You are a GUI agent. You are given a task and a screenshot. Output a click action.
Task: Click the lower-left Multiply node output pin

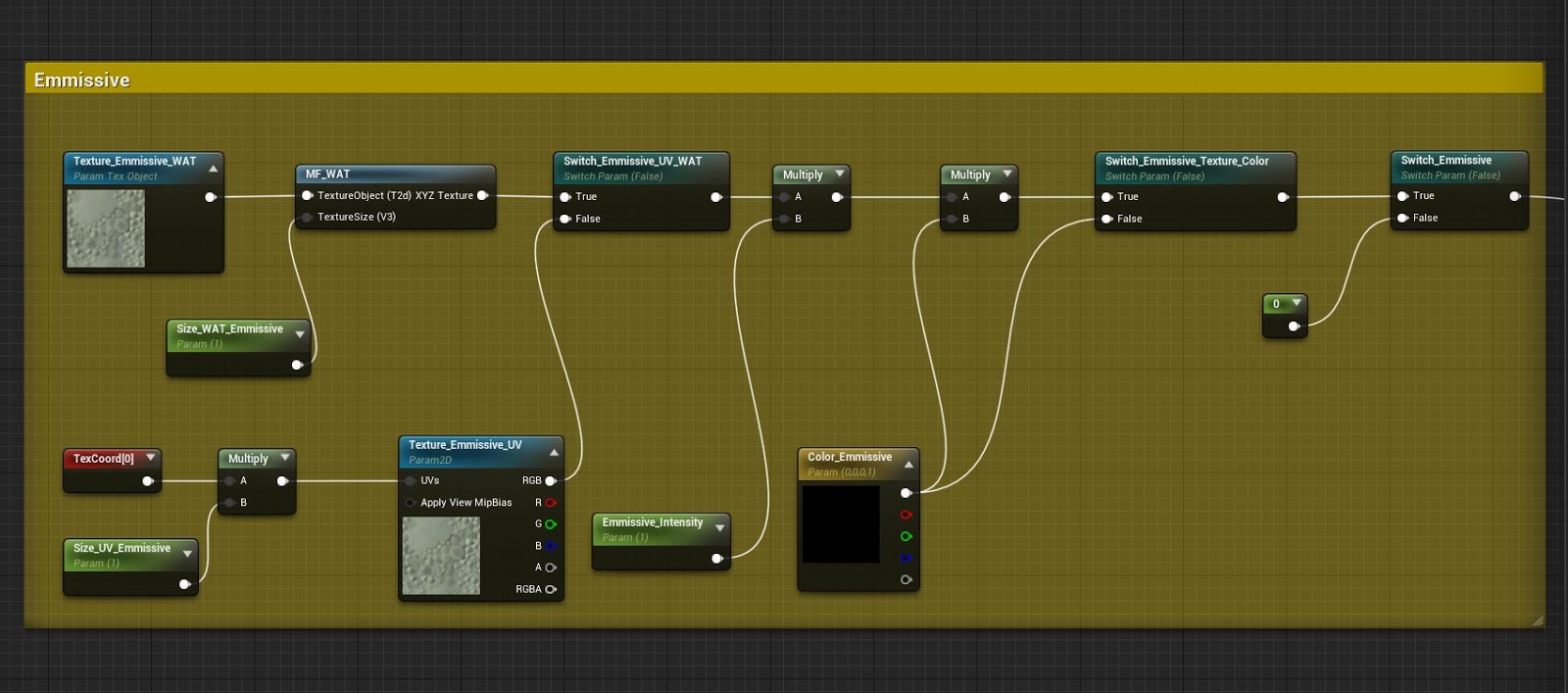point(282,480)
